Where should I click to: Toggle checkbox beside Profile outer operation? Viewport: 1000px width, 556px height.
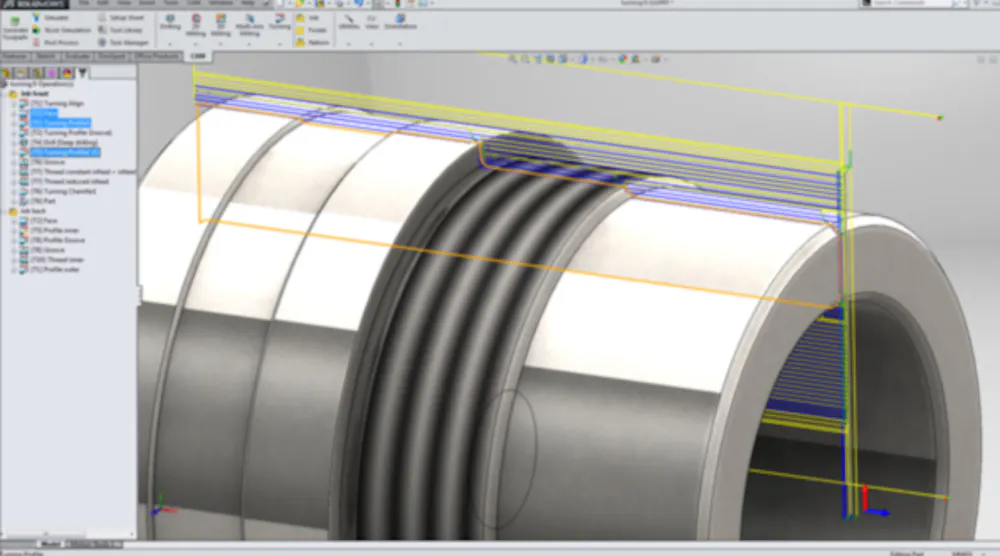click(13, 270)
